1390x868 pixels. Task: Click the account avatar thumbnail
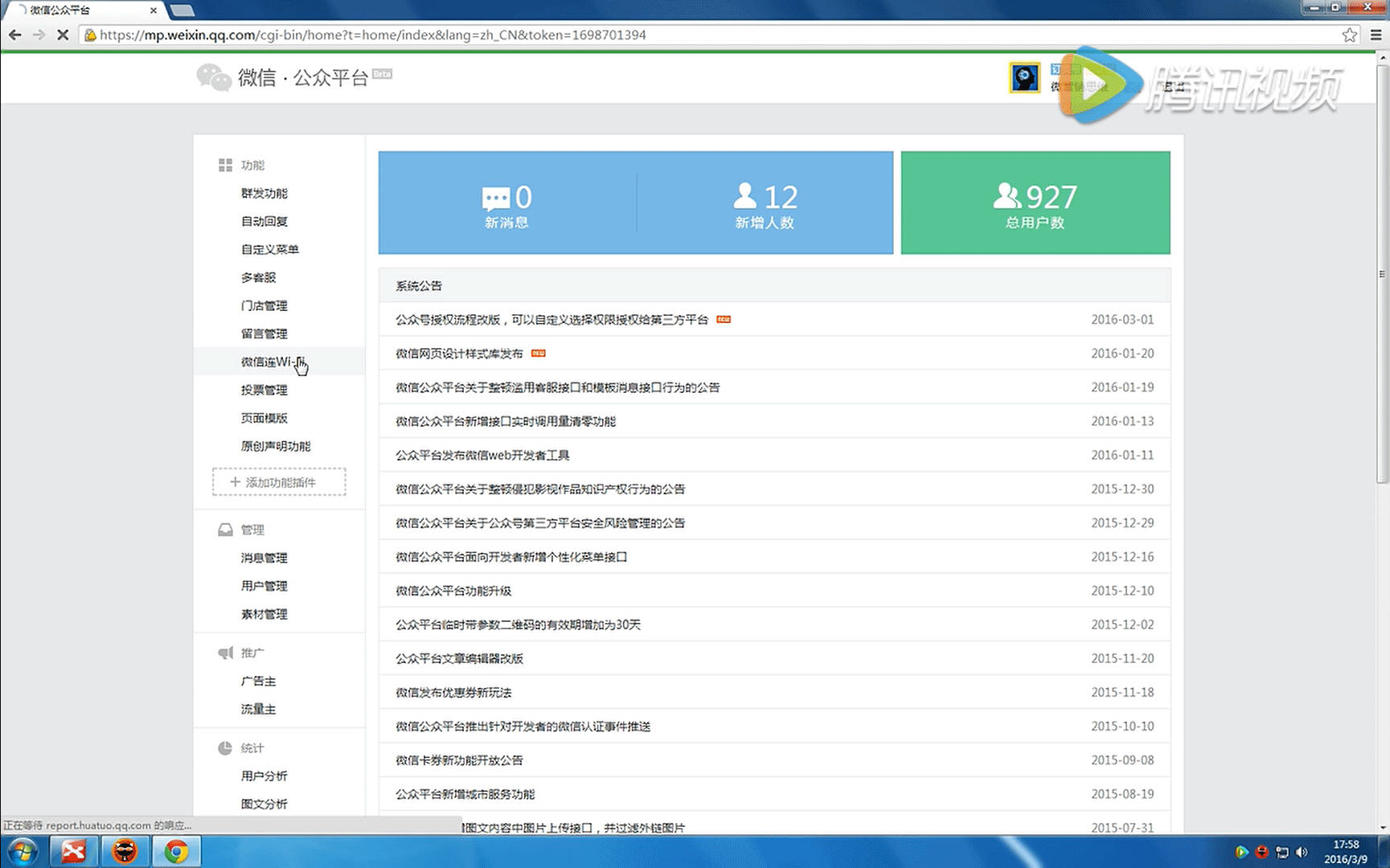tap(1024, 78)
